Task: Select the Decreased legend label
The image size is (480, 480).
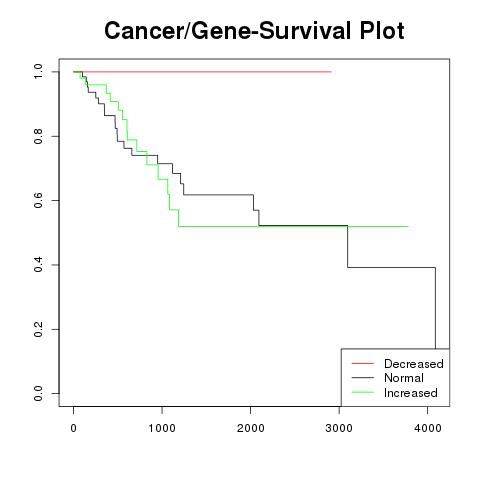Action: [x=414, y=364]
